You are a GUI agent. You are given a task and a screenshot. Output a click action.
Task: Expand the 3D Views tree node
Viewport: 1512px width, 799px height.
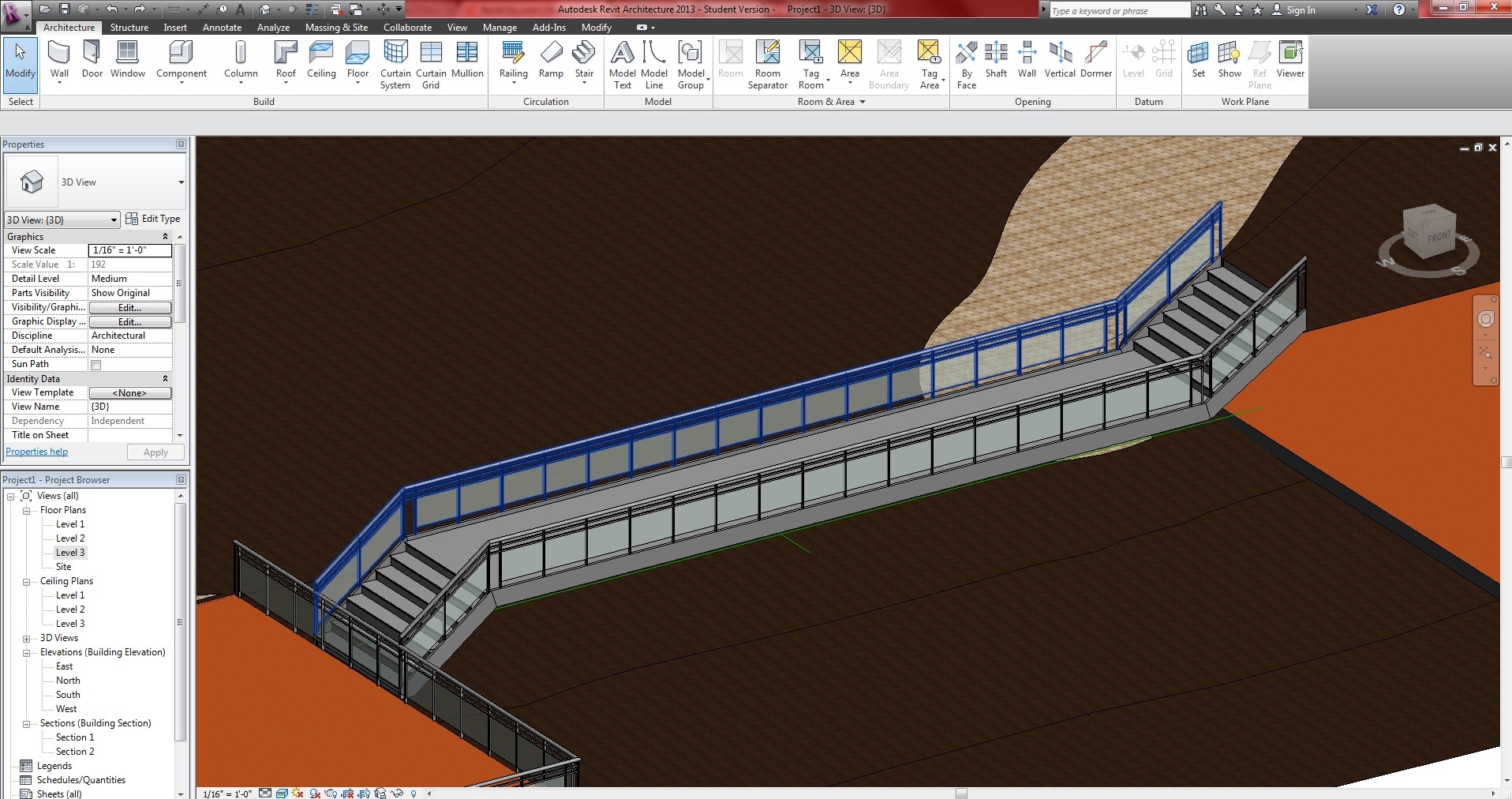tap(26, 639)
